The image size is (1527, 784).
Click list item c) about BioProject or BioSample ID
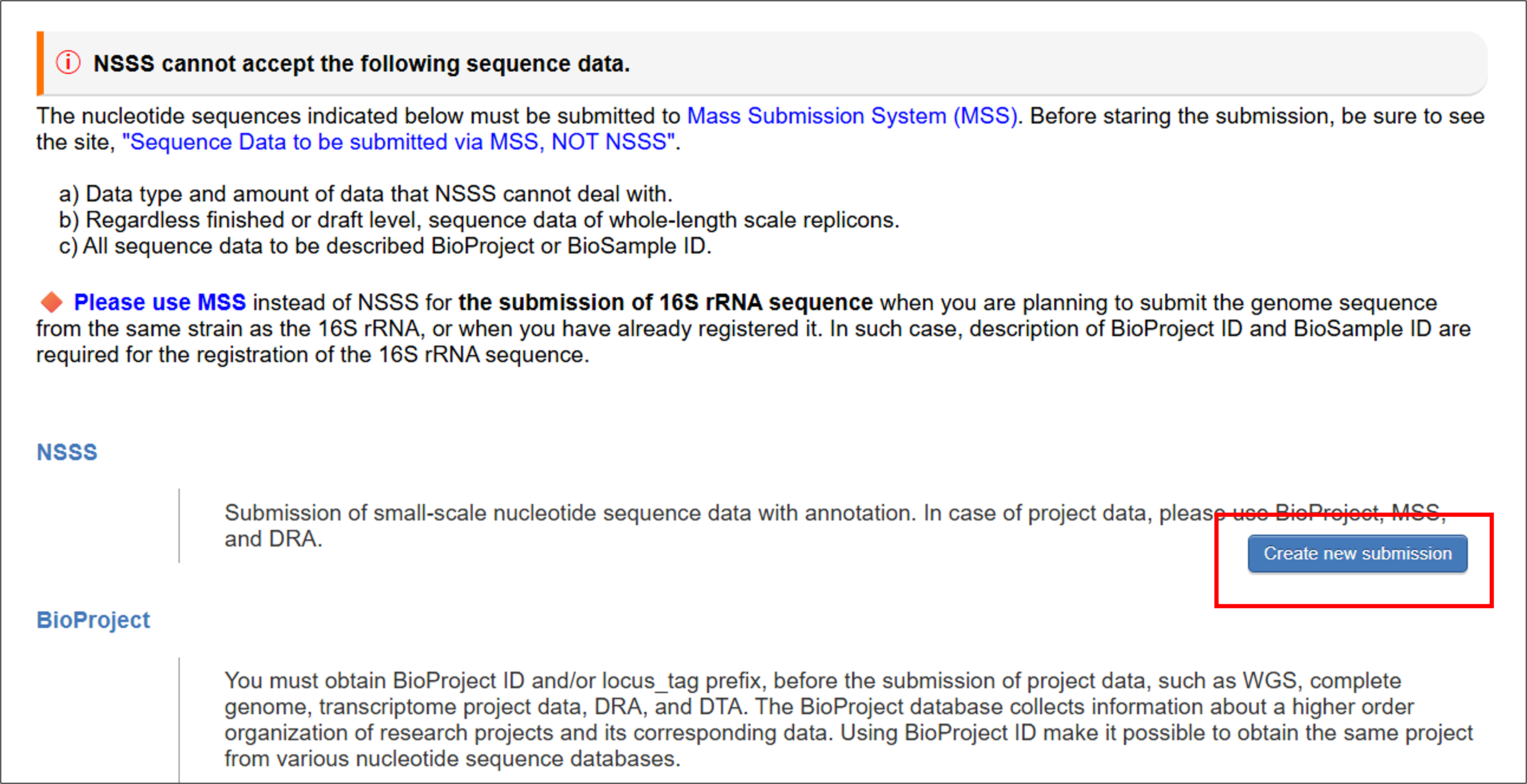pos(385,246)
